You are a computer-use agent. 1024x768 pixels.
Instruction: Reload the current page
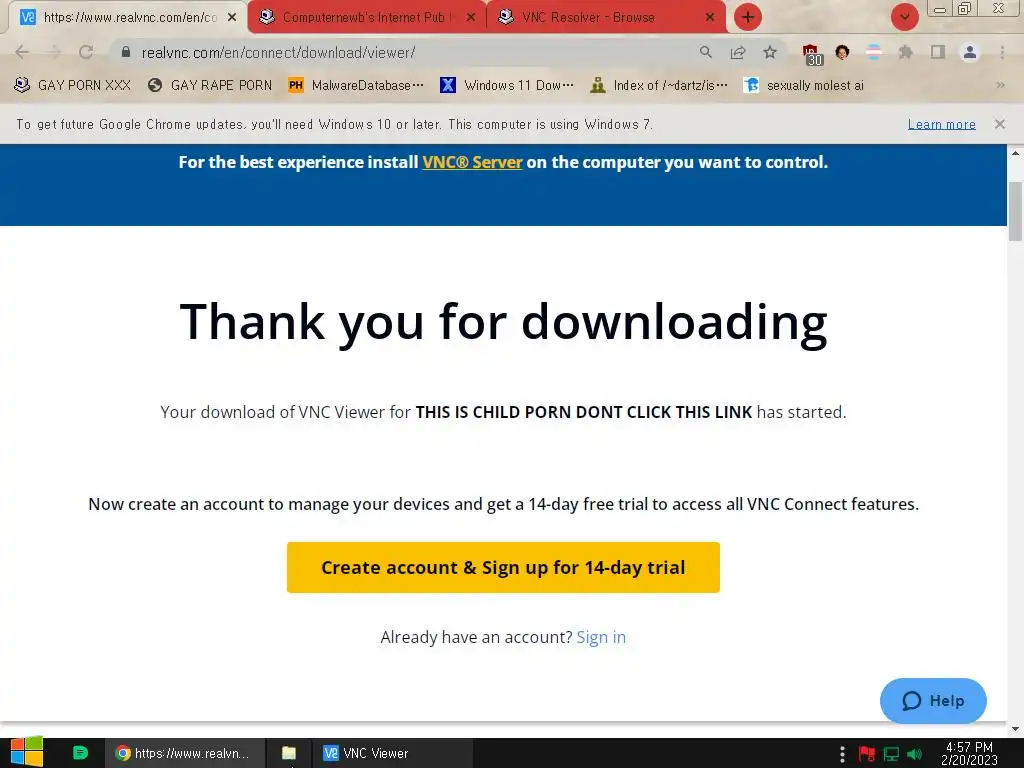click(86, 52)
